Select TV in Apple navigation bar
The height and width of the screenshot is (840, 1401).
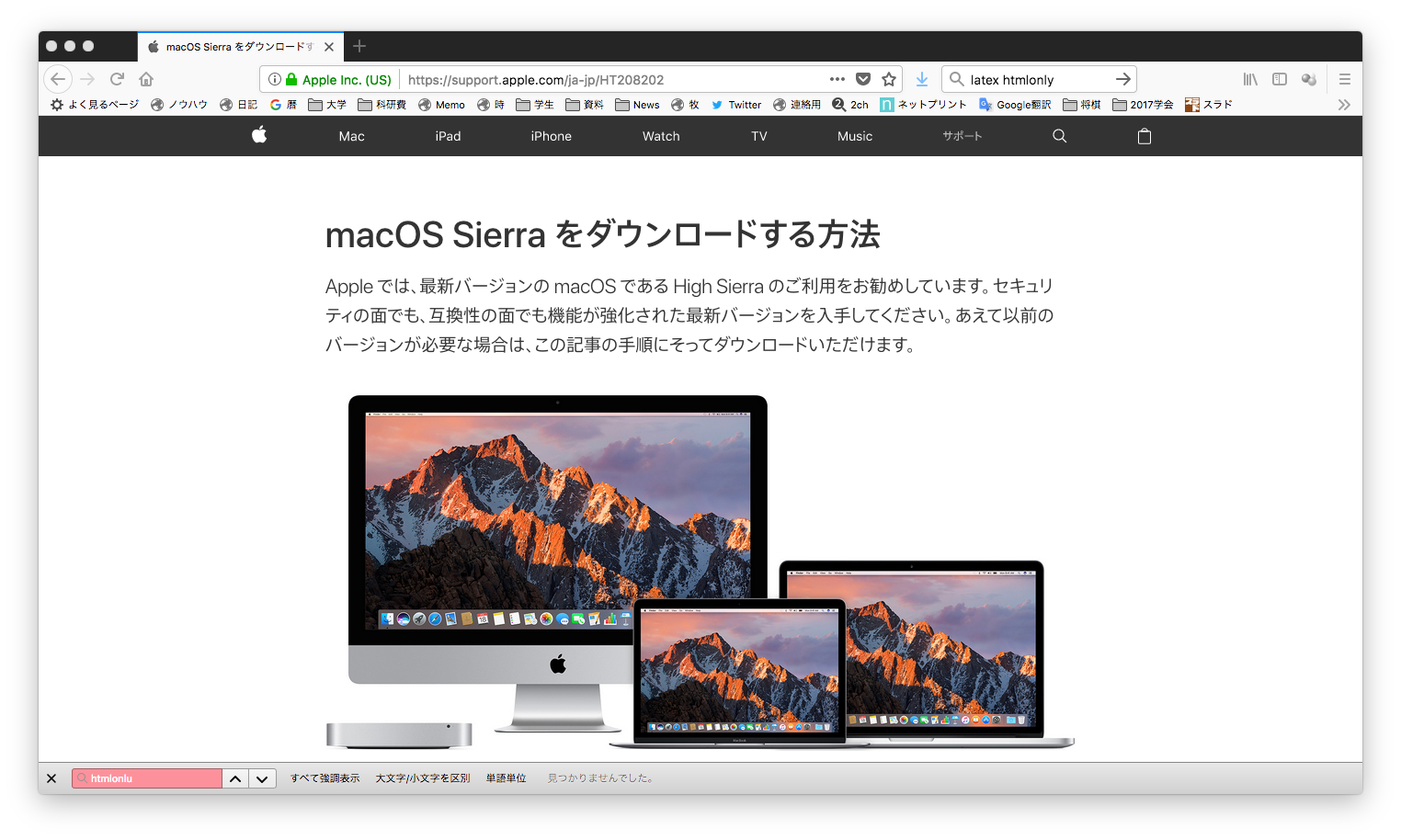[x=758, y=136]
